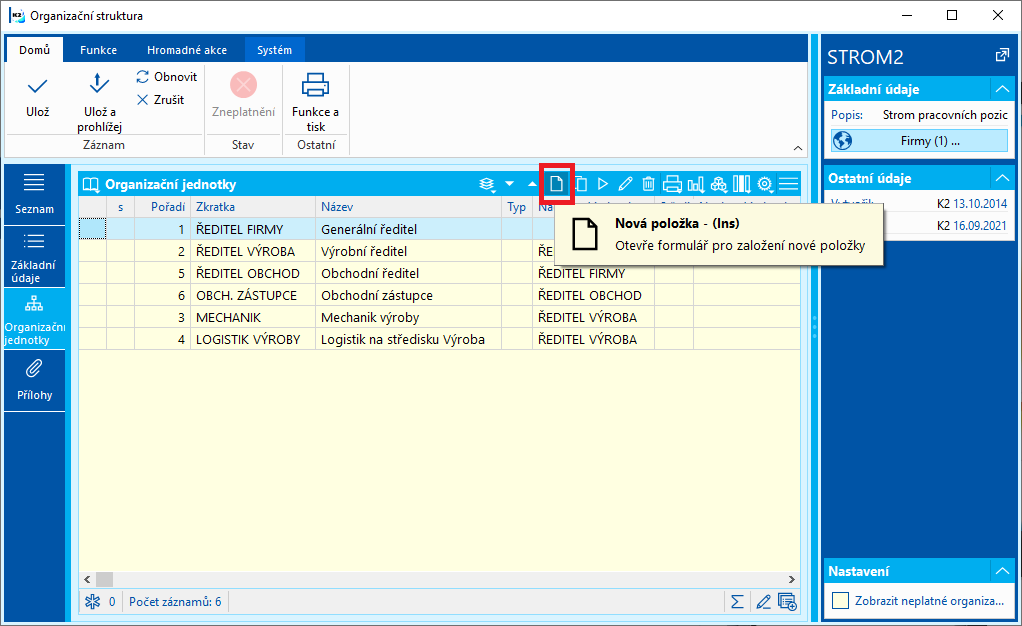Select the Obchodní ředitel row

(x=439, y=273)
